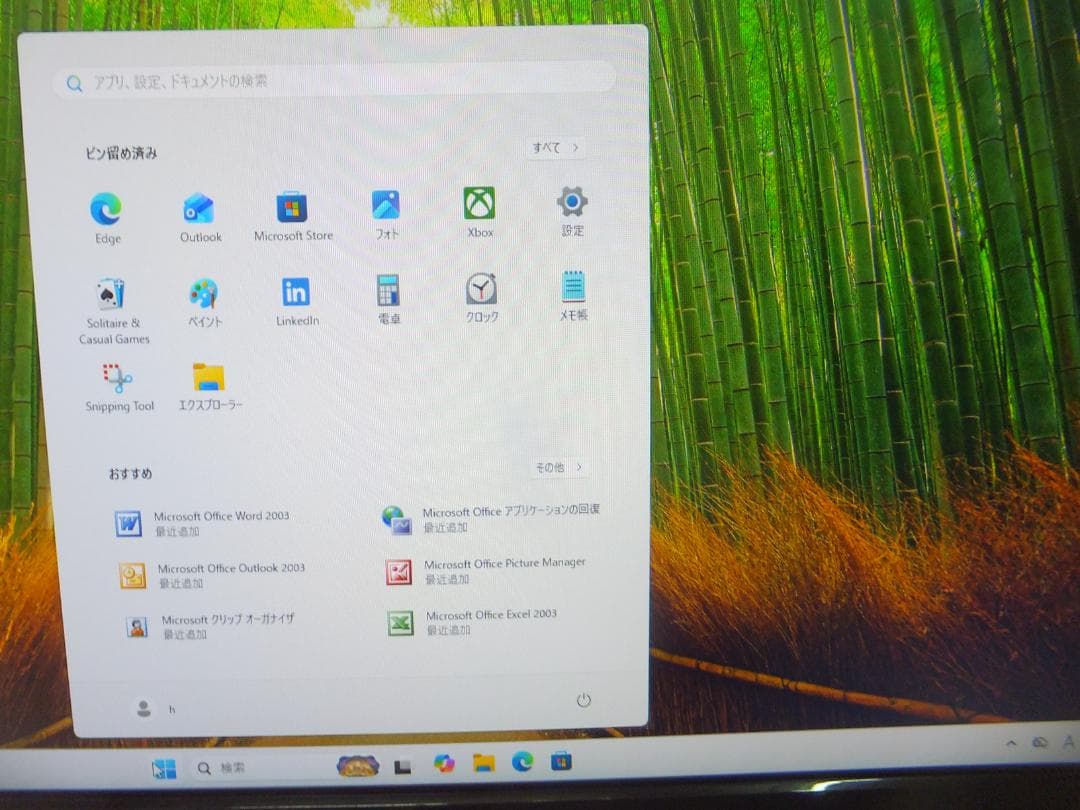
Task: Expand その他 to see more recommendations
Action: tap(557, 467)
